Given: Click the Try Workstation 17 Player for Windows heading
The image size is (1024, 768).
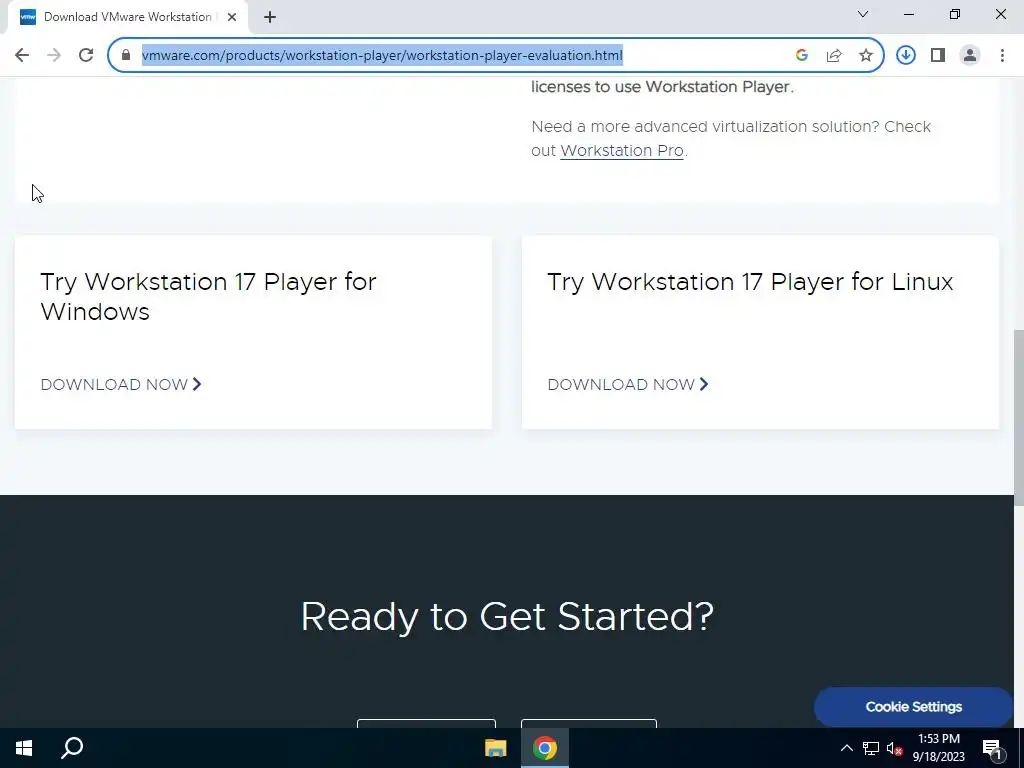Looking at the screenshot, I should (208, 296).
